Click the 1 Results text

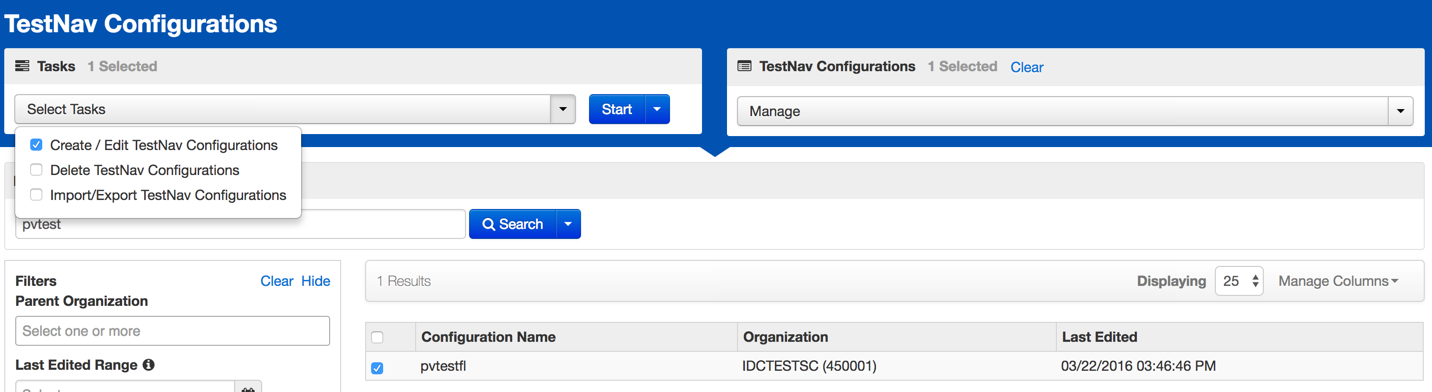[x=404, y=281]
